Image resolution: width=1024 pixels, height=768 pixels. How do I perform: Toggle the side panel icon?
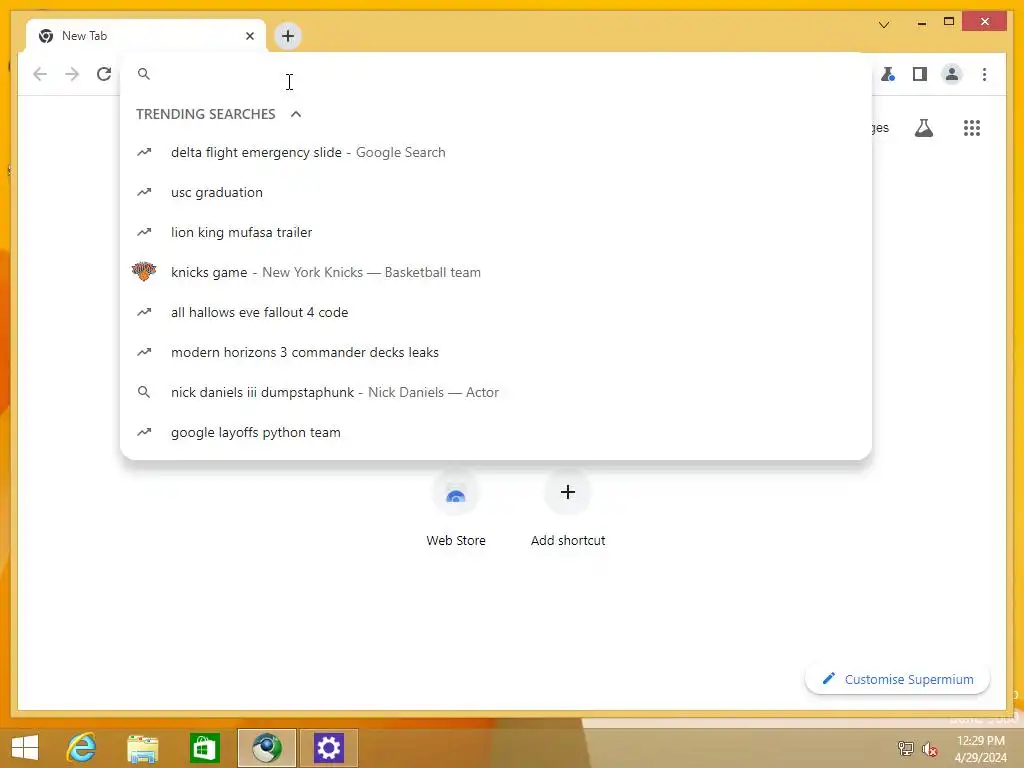pos(920,74)
